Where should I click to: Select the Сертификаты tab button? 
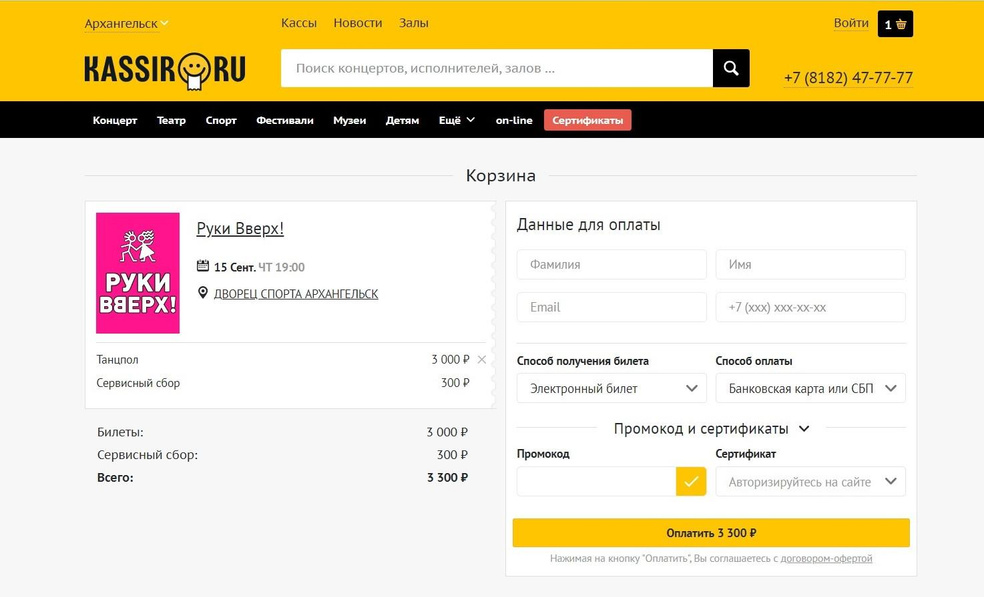587,120
